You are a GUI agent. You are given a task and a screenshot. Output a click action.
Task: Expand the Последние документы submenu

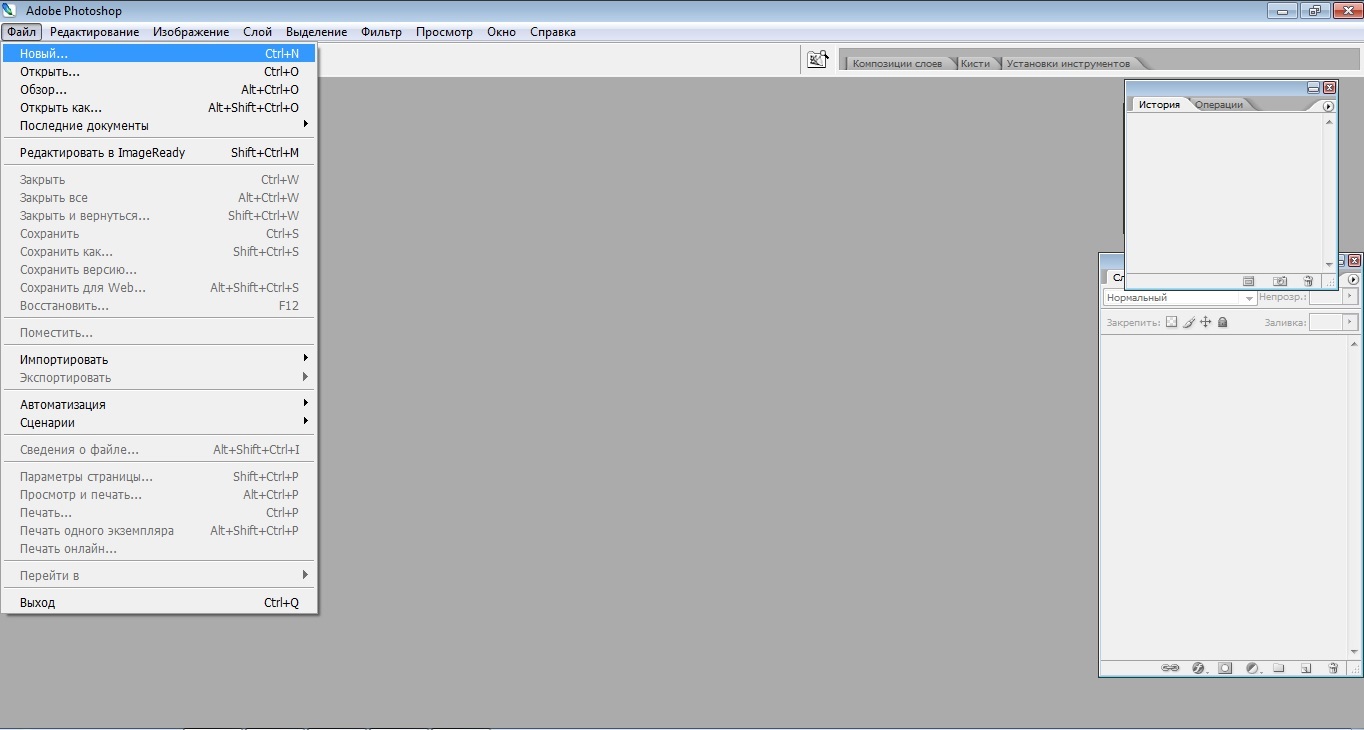coord(160,125)
